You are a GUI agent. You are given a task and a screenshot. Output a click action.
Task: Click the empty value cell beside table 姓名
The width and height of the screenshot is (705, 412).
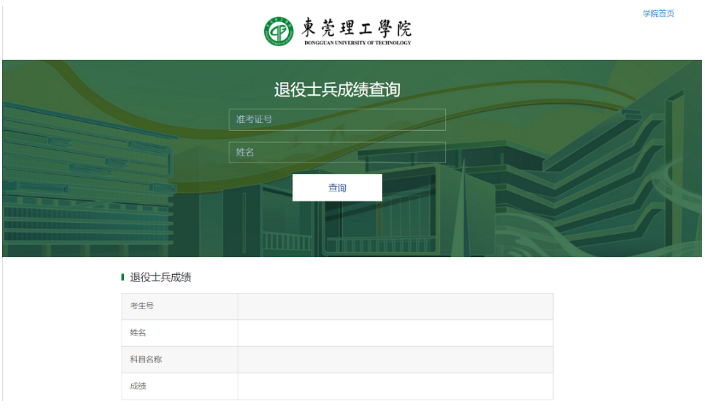[395, 333]
